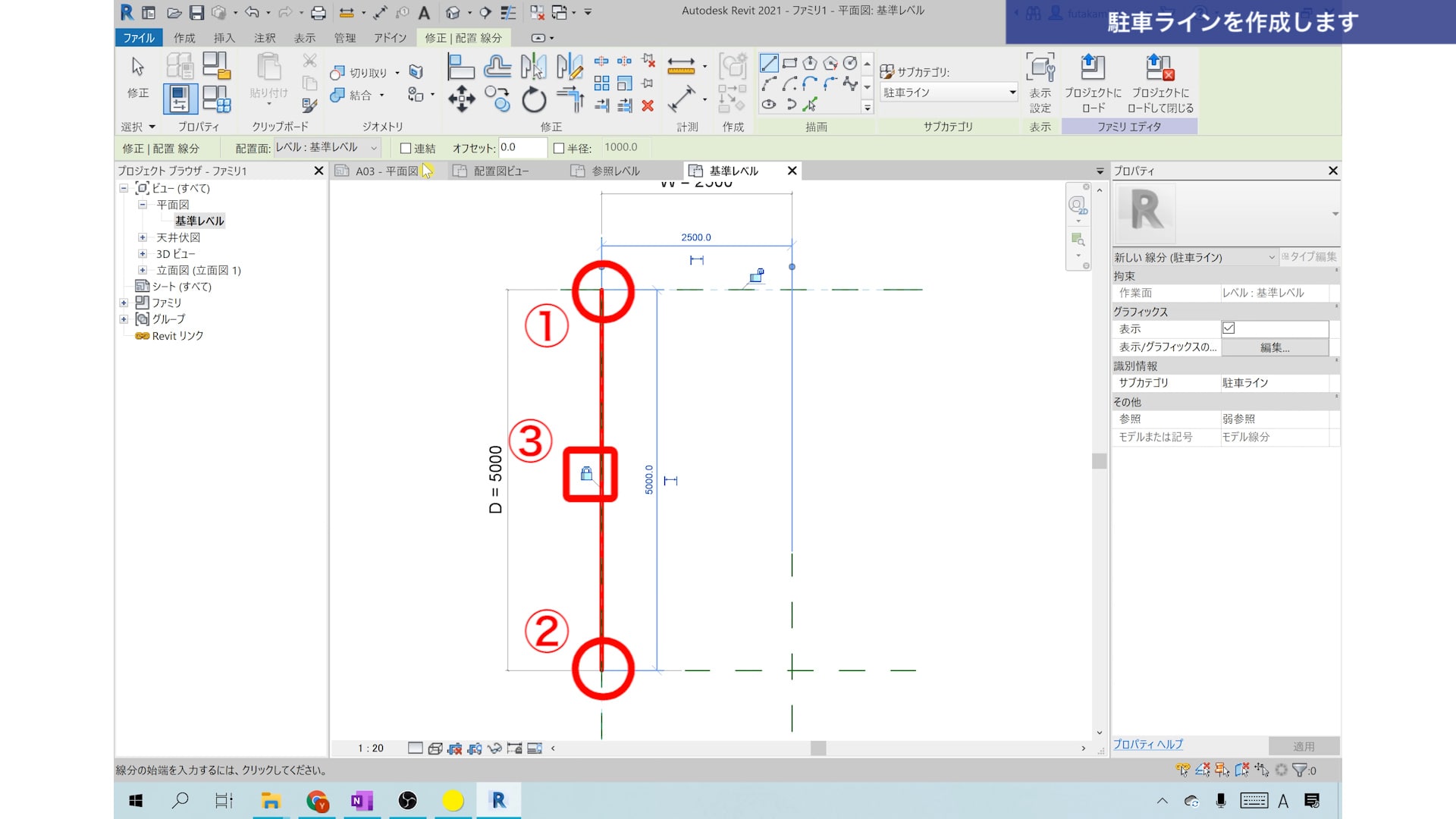Open the 注釈 ribbon tab
The width and height of the screenshot is (1456, 819).
265,38
